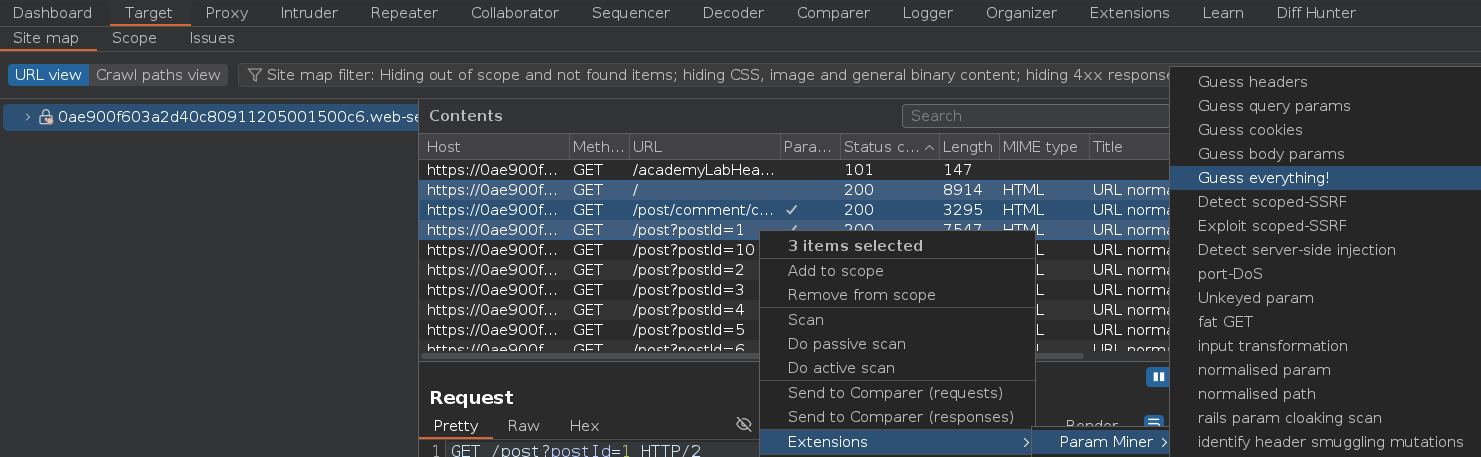Click the lock icon beside the host entry
The image size is (1481, 457).
click(45, 117)
